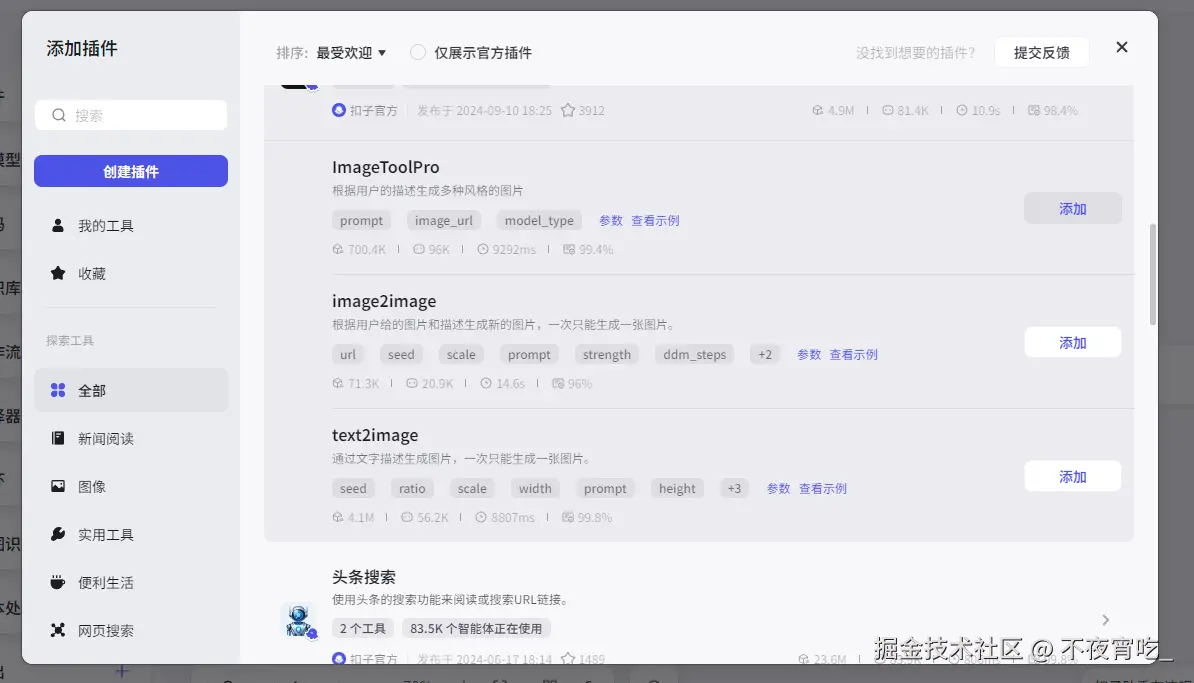The height and width of the screenshot is (683, 1194).
Task: Open text2image 查看示例 link
Action: 822,488
